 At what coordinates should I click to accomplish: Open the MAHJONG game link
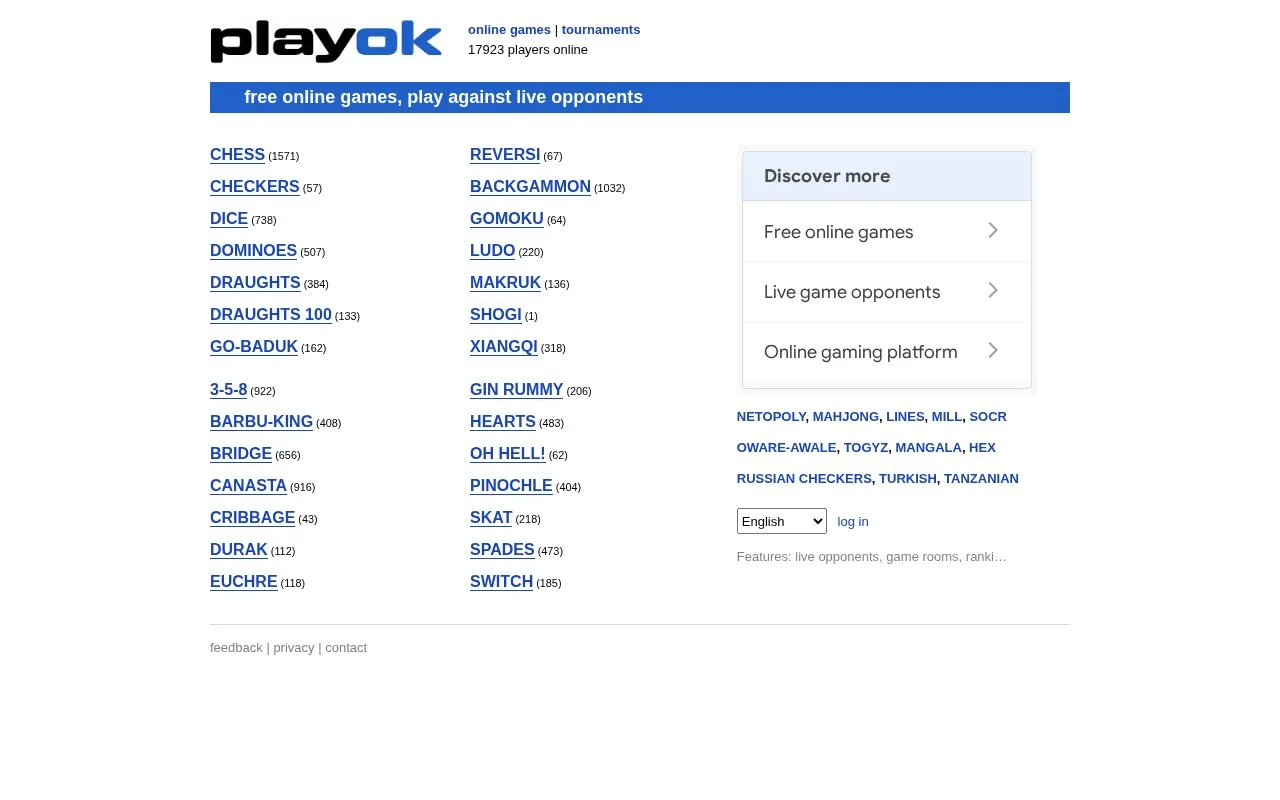click(846, 417)
